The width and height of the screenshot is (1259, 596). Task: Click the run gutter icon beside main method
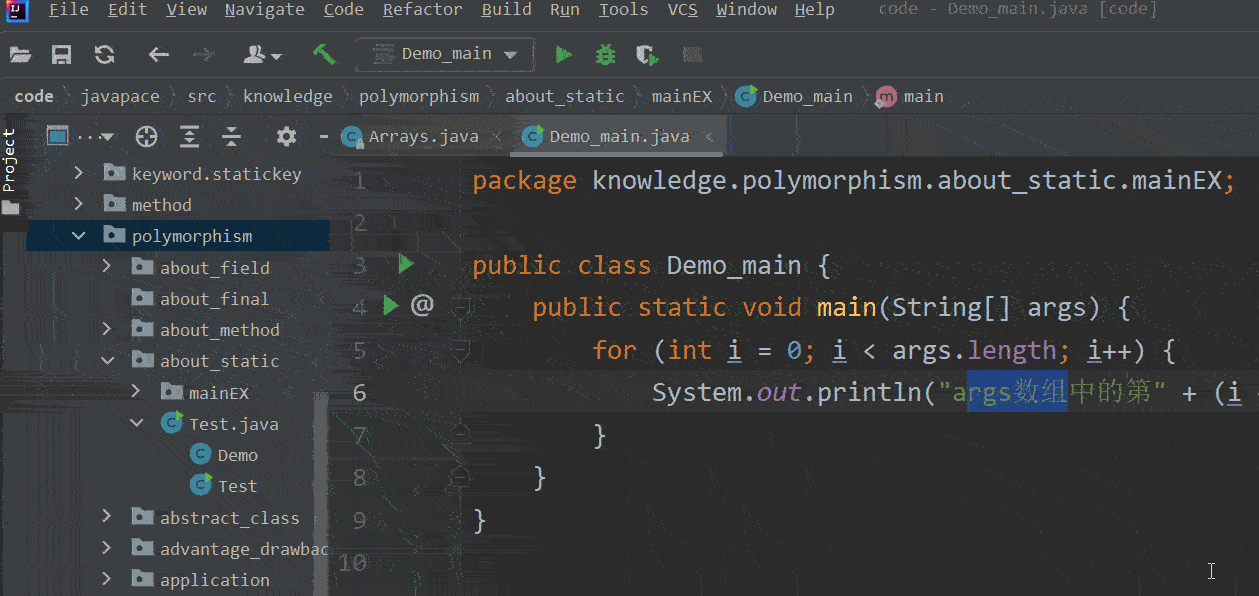[x=391, y=305]
